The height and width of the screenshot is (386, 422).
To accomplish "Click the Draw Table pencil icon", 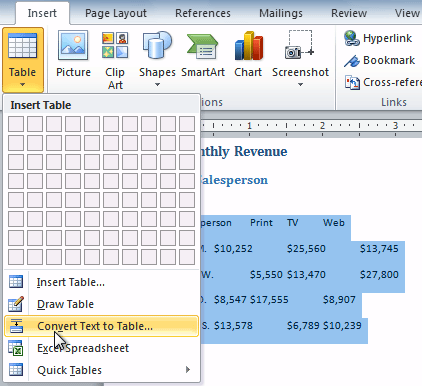I will point(16,304).
